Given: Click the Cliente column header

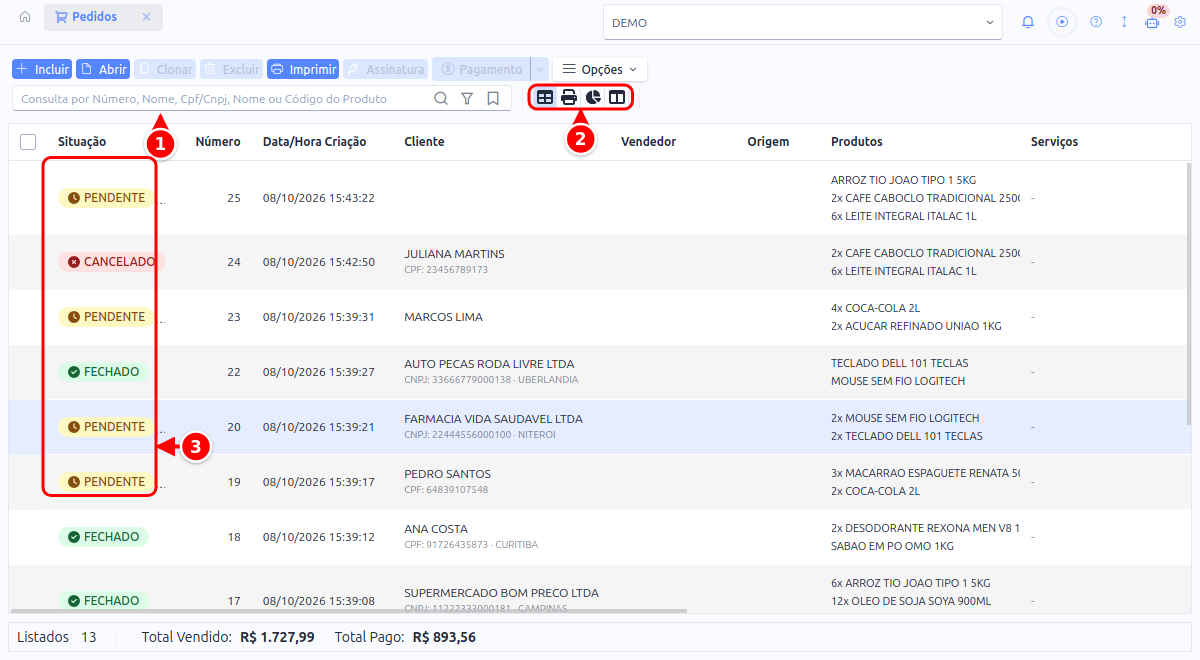Looking at the screenshot, I should (x=425, y=142).
